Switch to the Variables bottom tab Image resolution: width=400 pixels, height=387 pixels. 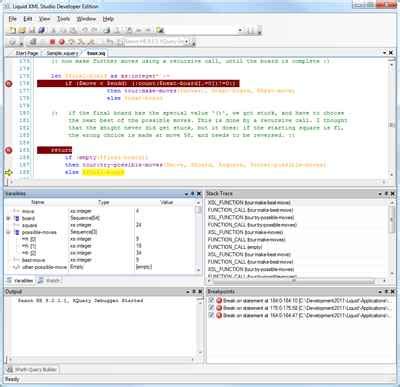(20, 281)
